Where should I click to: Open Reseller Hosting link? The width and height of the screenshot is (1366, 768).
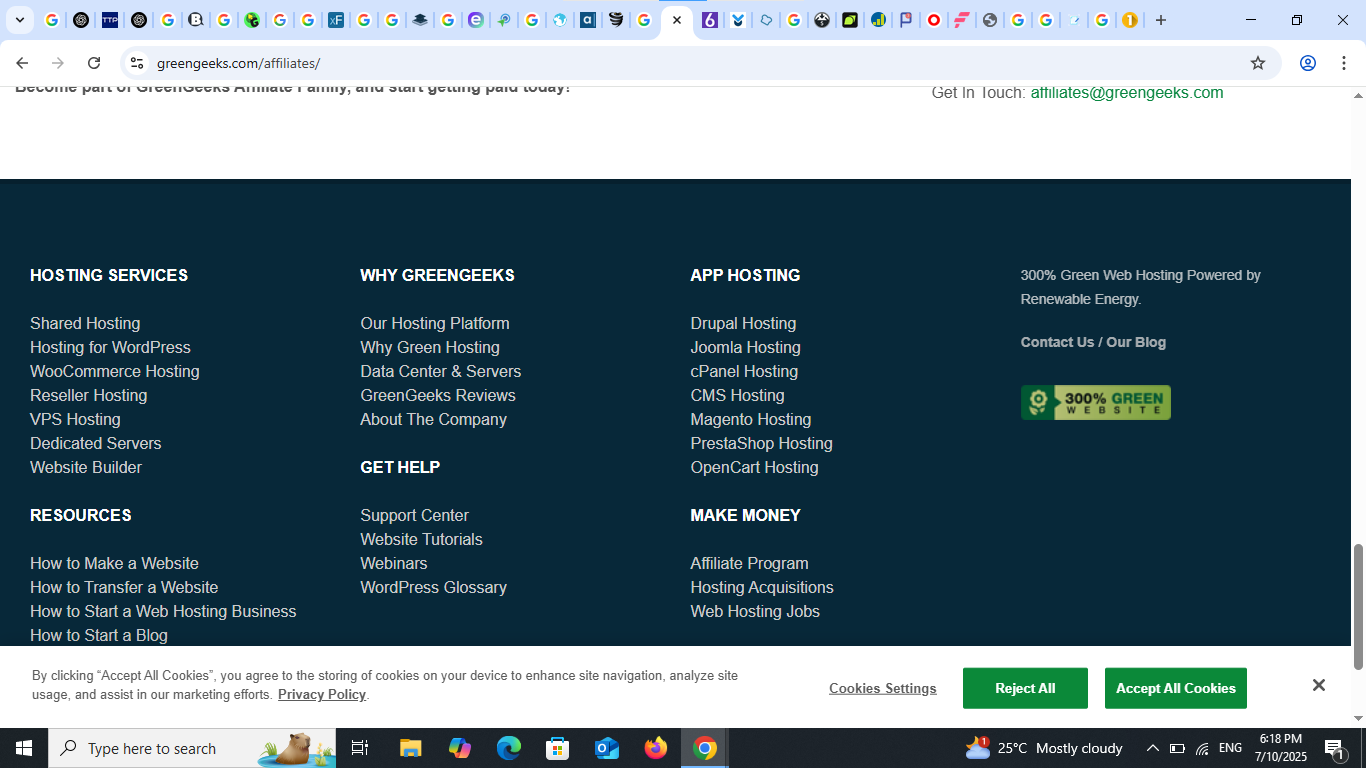point(89,395)
